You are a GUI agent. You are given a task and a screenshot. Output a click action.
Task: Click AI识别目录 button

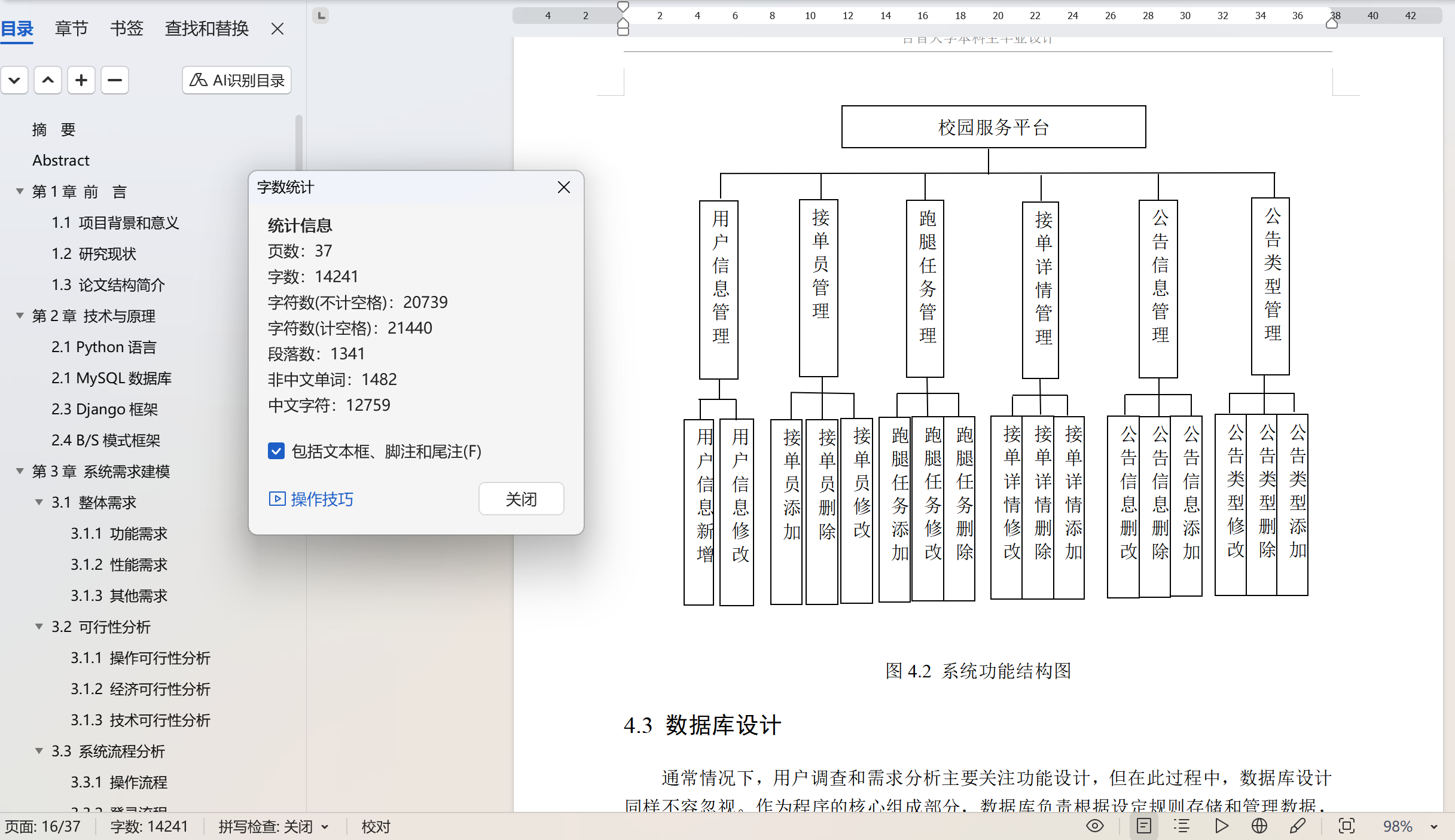click(x=237, y=80)
